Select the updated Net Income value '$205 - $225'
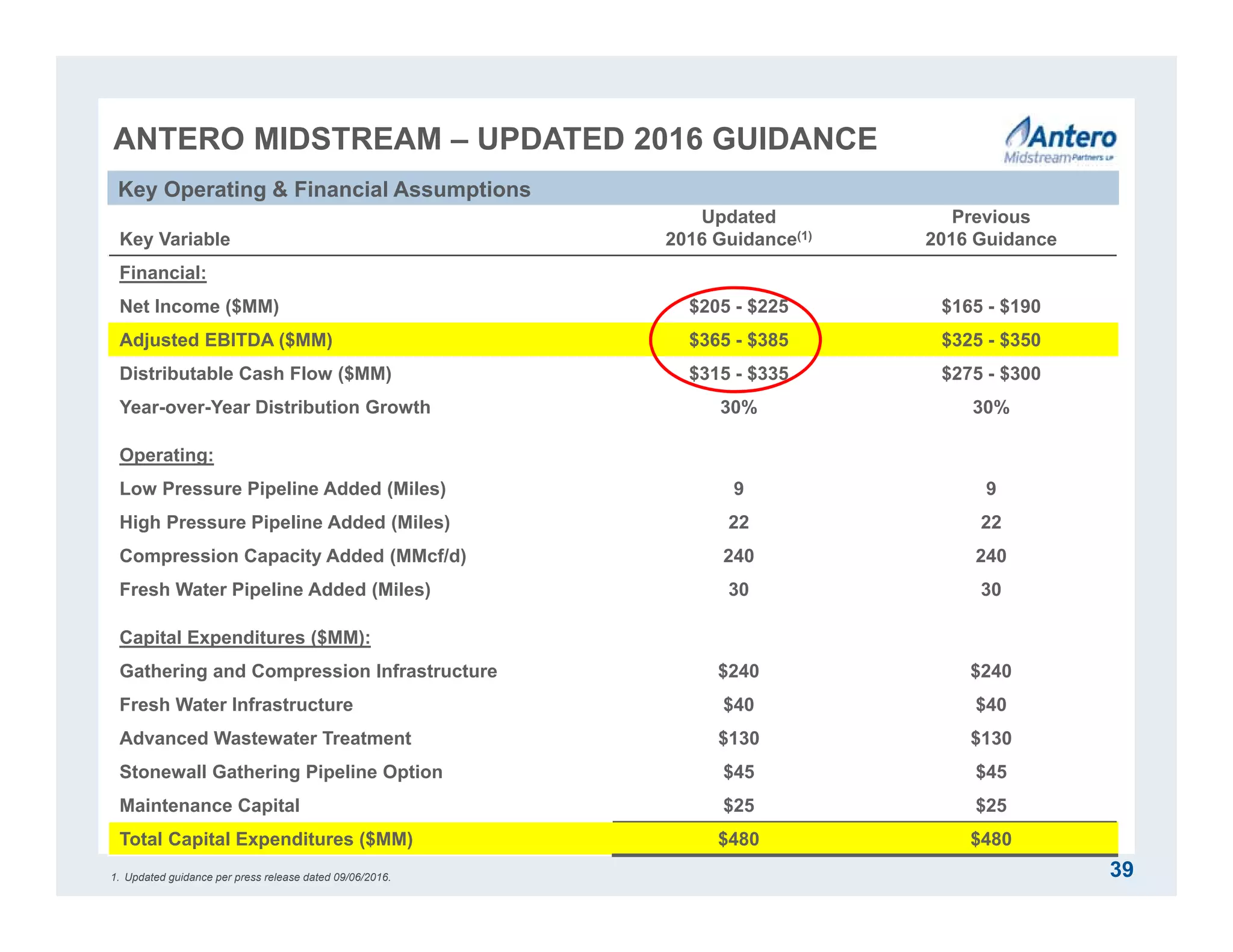Screen dimensions: 1233x952 coord(739,306)
